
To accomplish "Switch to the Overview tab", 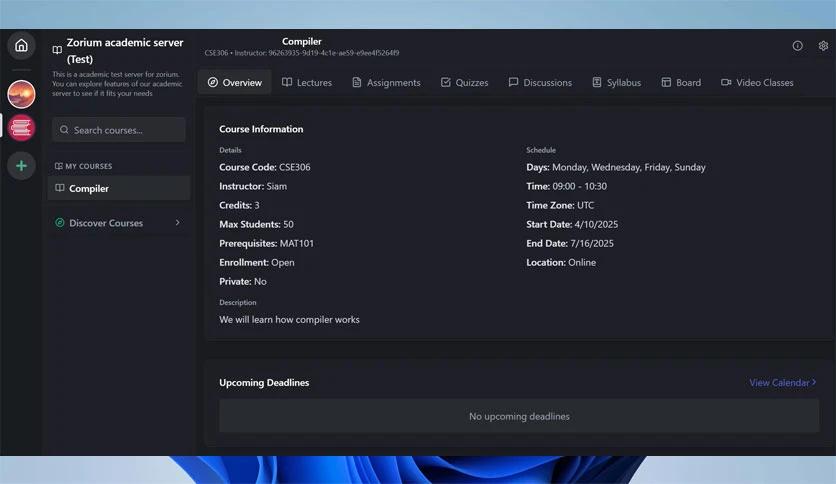I will click(235, 83).
